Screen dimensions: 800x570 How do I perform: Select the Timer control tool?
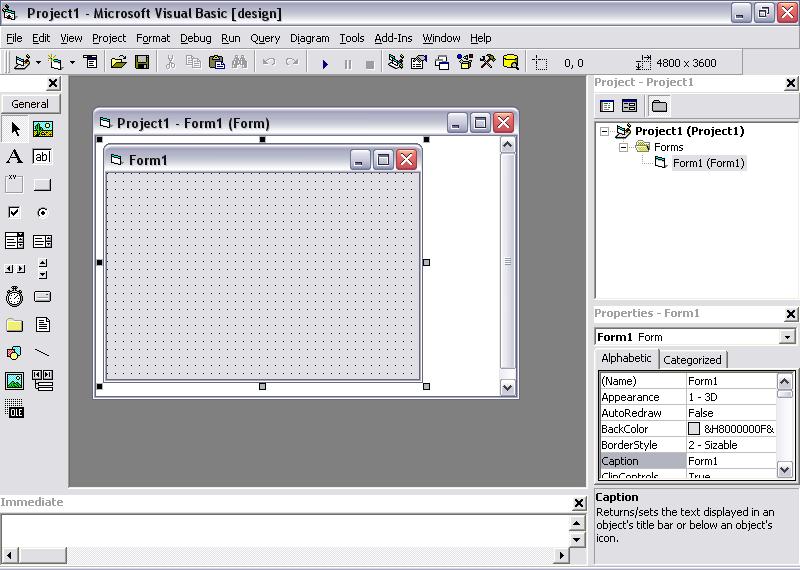tap(14, 297)
